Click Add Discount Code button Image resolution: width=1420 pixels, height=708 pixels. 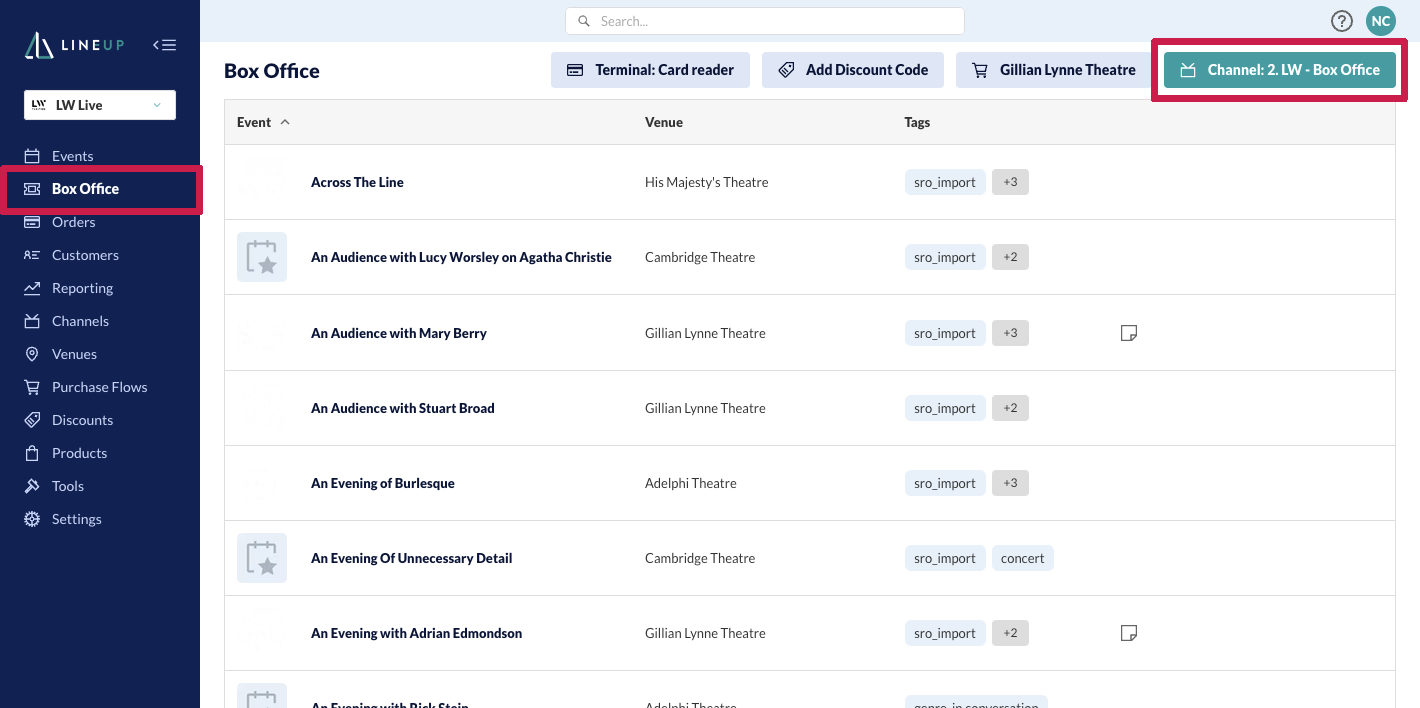[853, 70]
